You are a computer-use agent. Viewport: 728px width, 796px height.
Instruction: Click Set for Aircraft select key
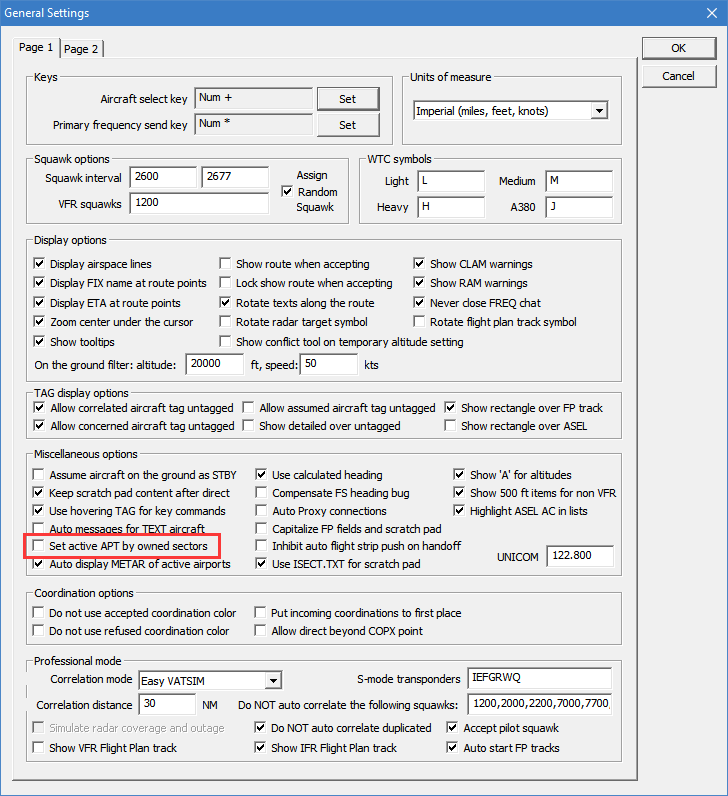click(347, 99)
